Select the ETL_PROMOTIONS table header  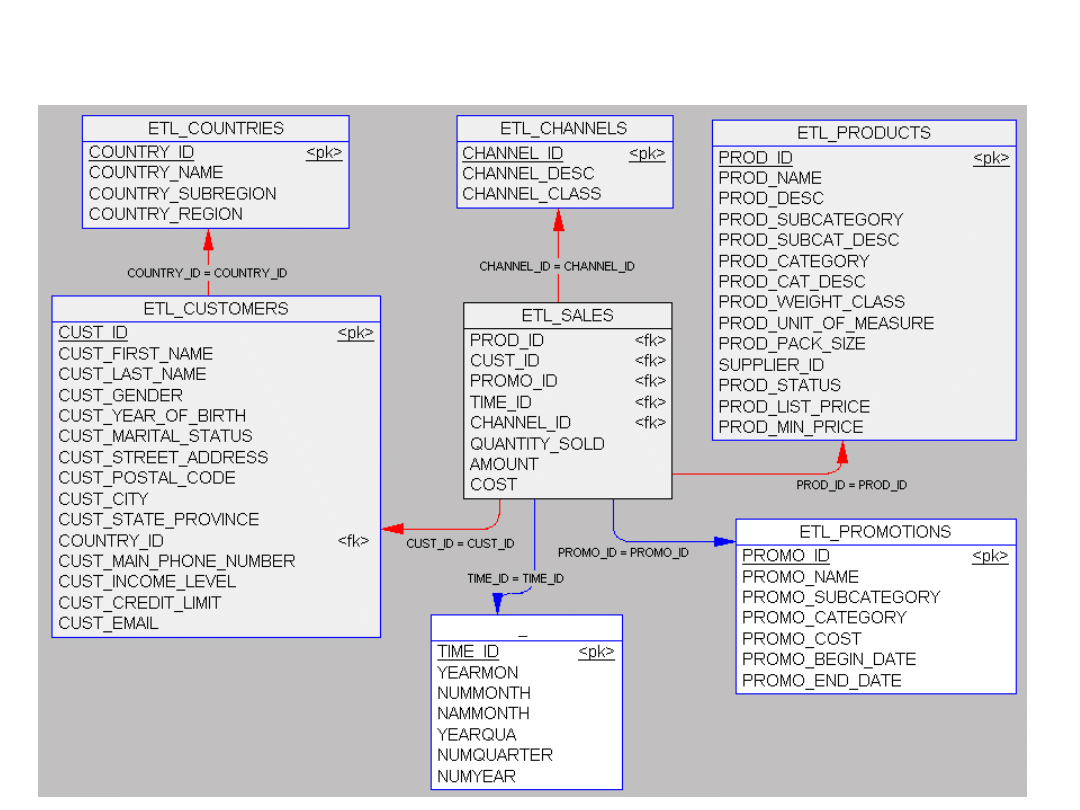875,532
